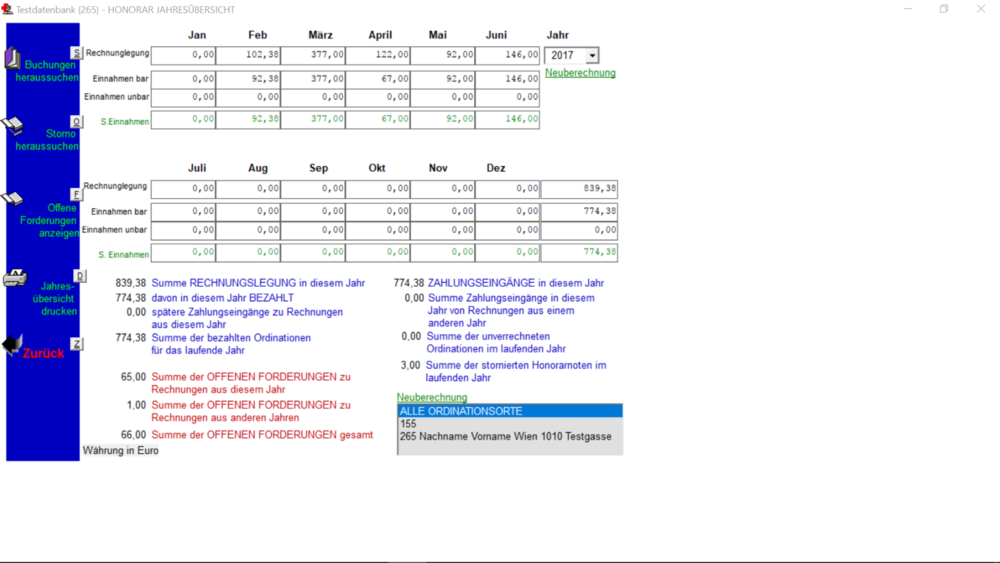Screen dimensions: 1000x563
Task: Click text Summe der OFFENEN FORDERUNGEN gesamt
Action: point(262,435)
